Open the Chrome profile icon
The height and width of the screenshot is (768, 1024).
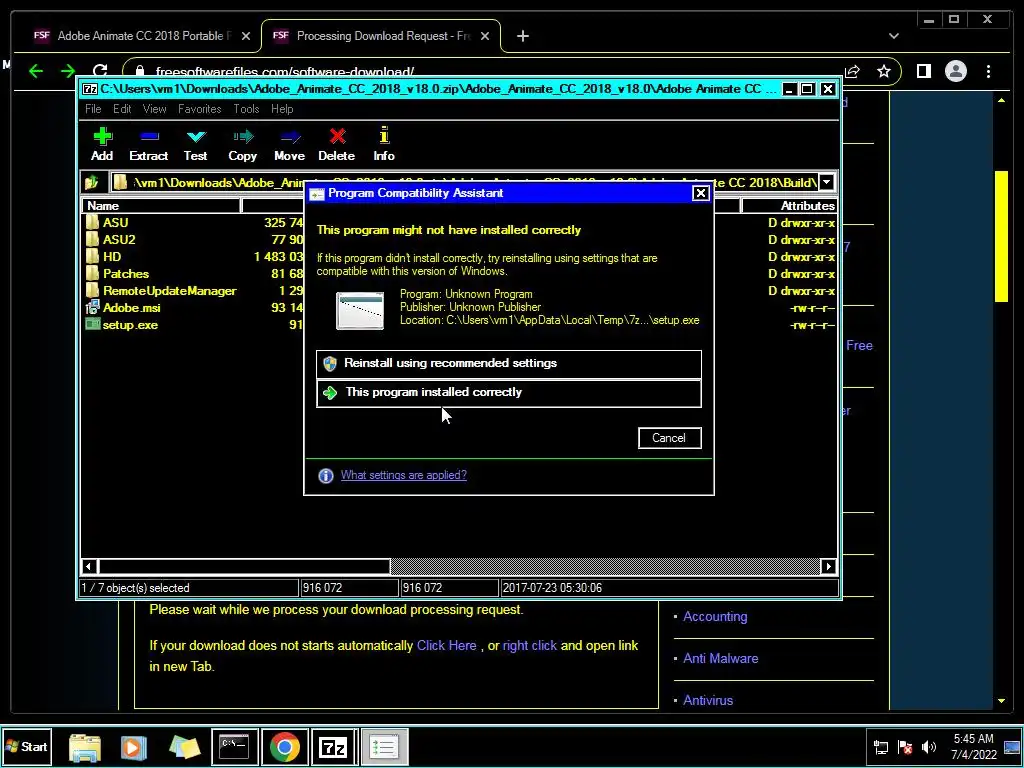click(x=955, y=71)
